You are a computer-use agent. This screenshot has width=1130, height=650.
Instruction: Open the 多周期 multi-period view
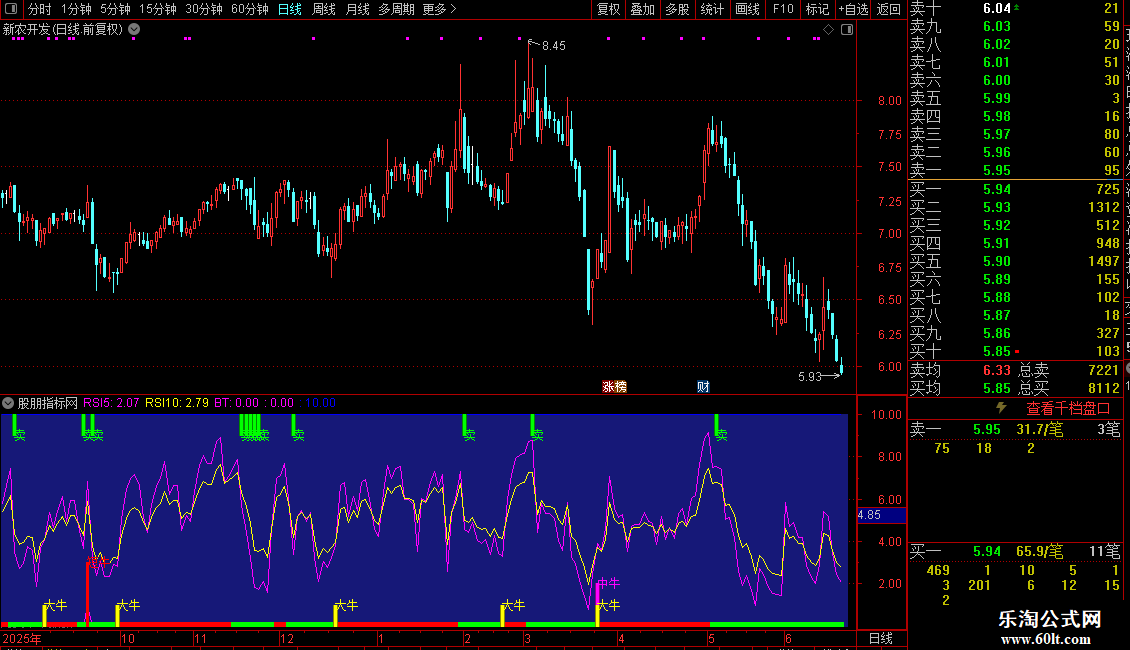pos(396,9)
